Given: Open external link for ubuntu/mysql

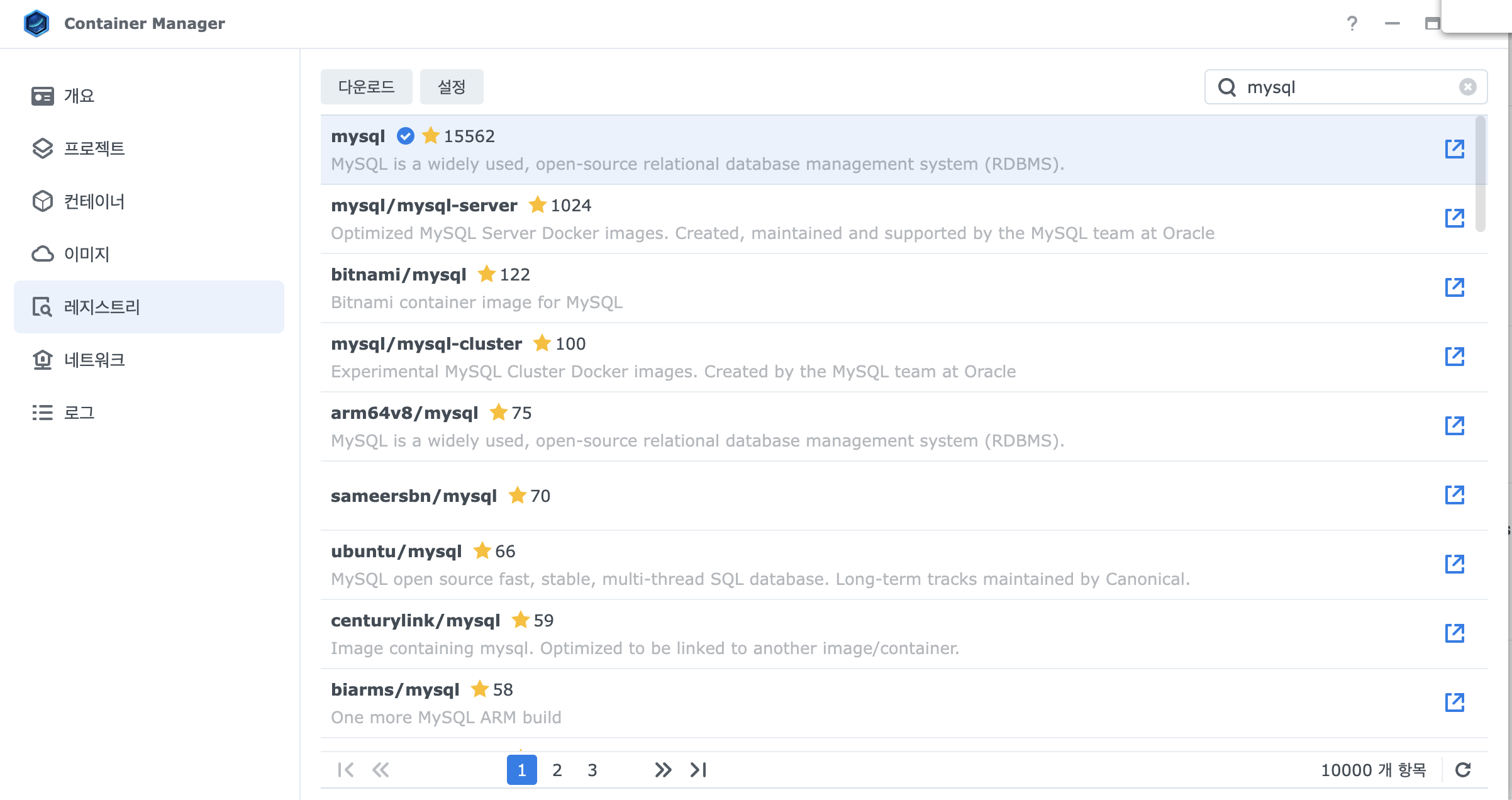Looking at the screenshot, I should pos(1454,564).
